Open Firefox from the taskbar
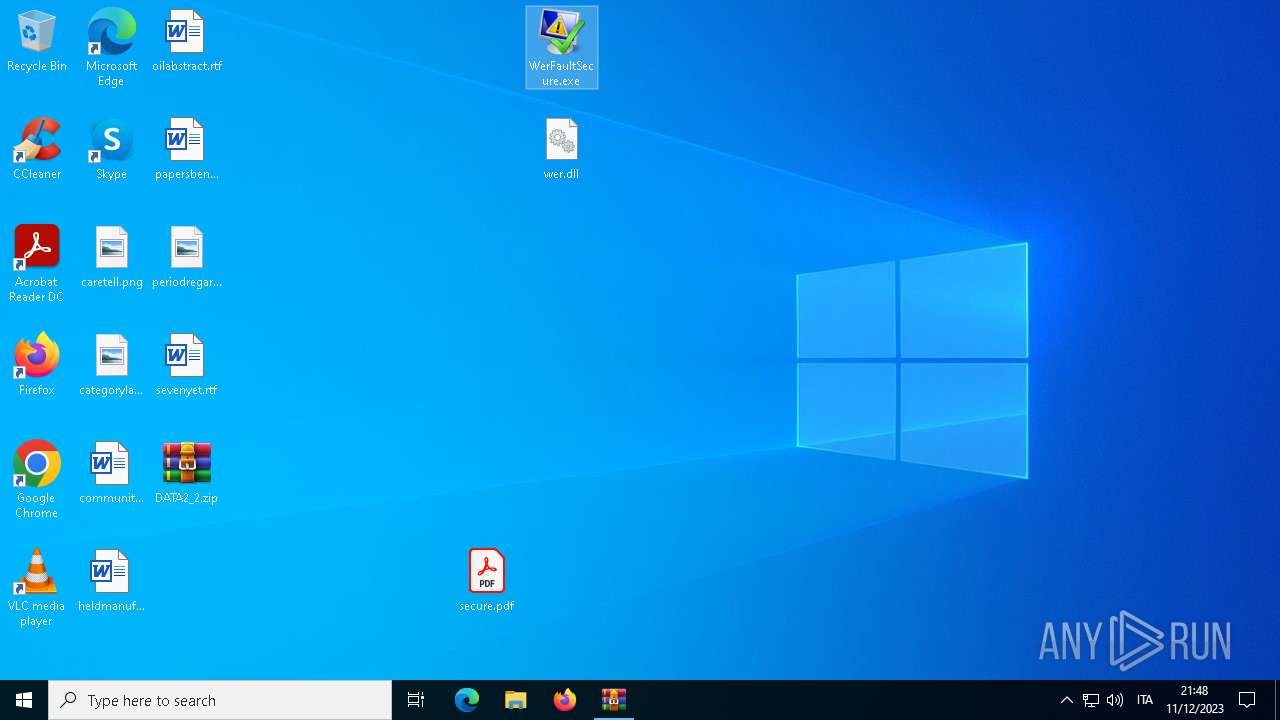1280x720 pixels. click(565, 700)
